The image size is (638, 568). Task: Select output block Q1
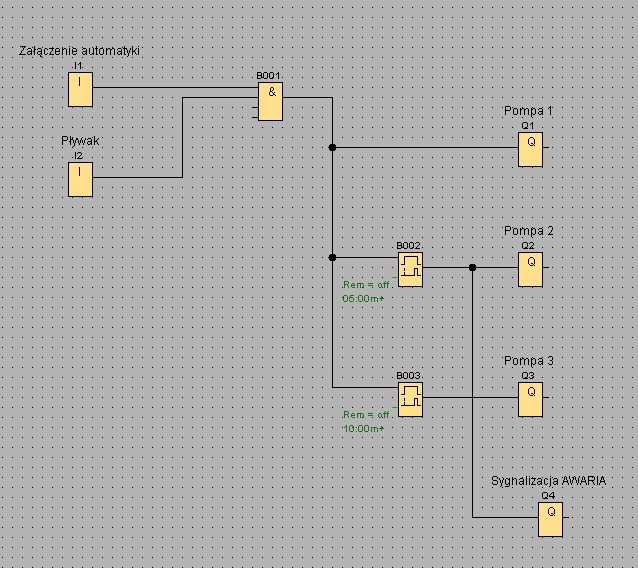click(x=530, y=149)
